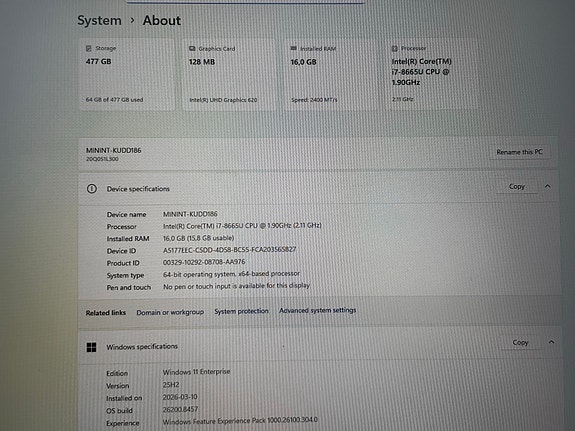Select the Processor value in Device specifications

click(x=242, y=226)
